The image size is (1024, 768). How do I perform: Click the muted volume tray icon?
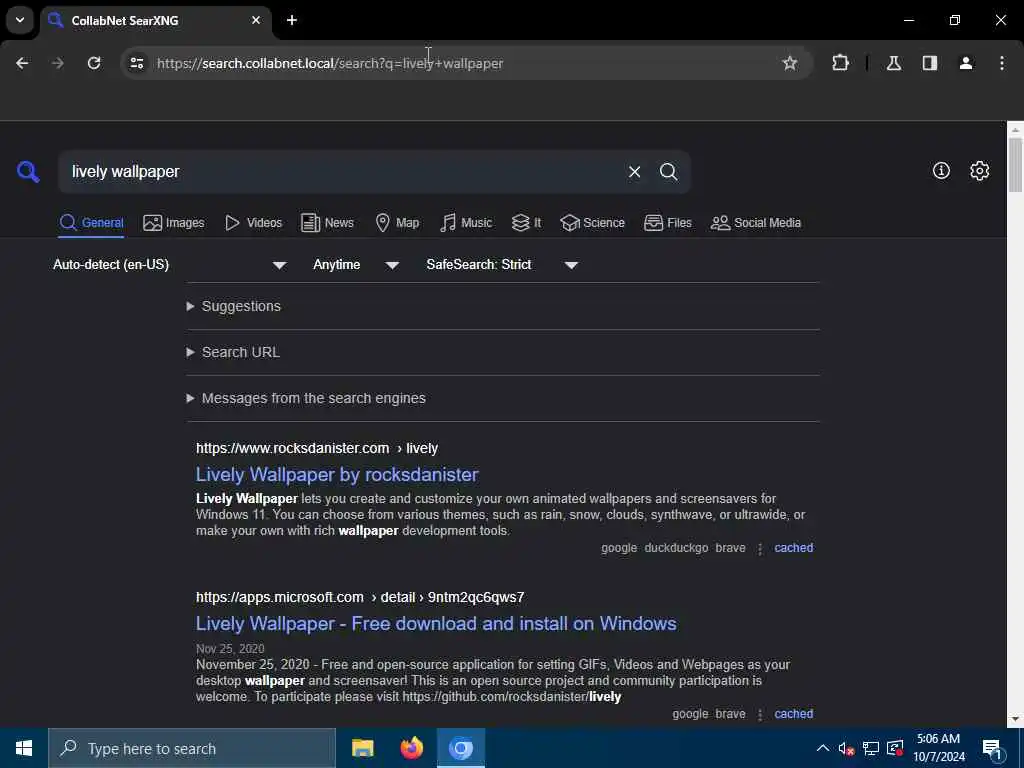click(x=846, y=748)
